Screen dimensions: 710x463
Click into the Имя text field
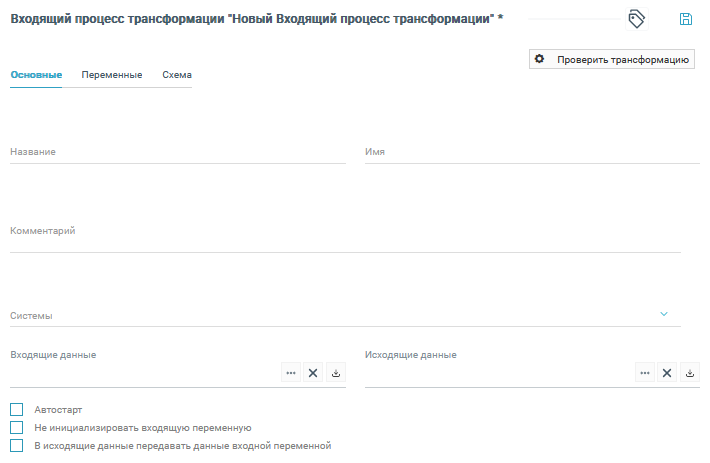click(532, 152)
